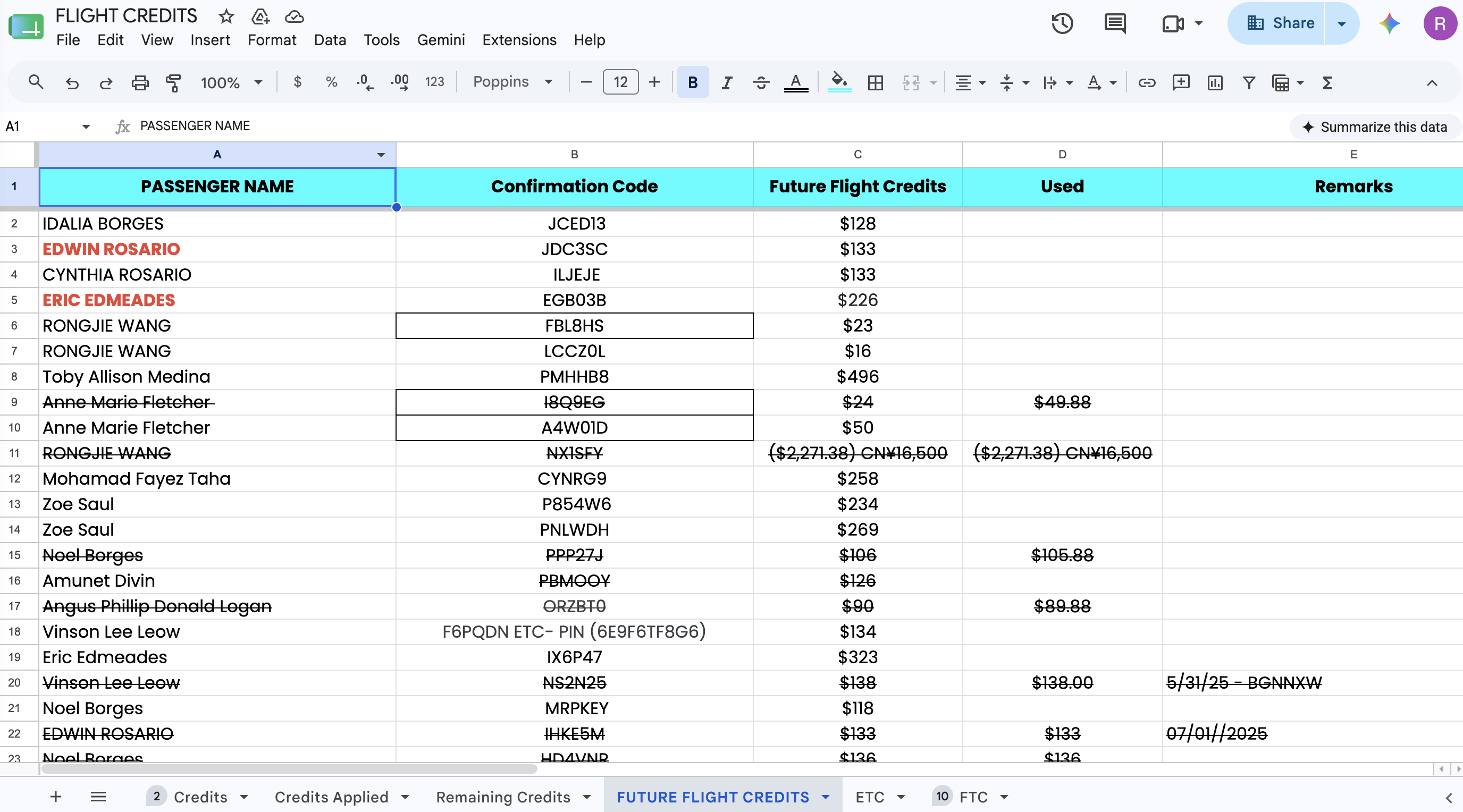Click the insert comment icon
The width and height of the screenshot is (1463, 812).
1181,83
